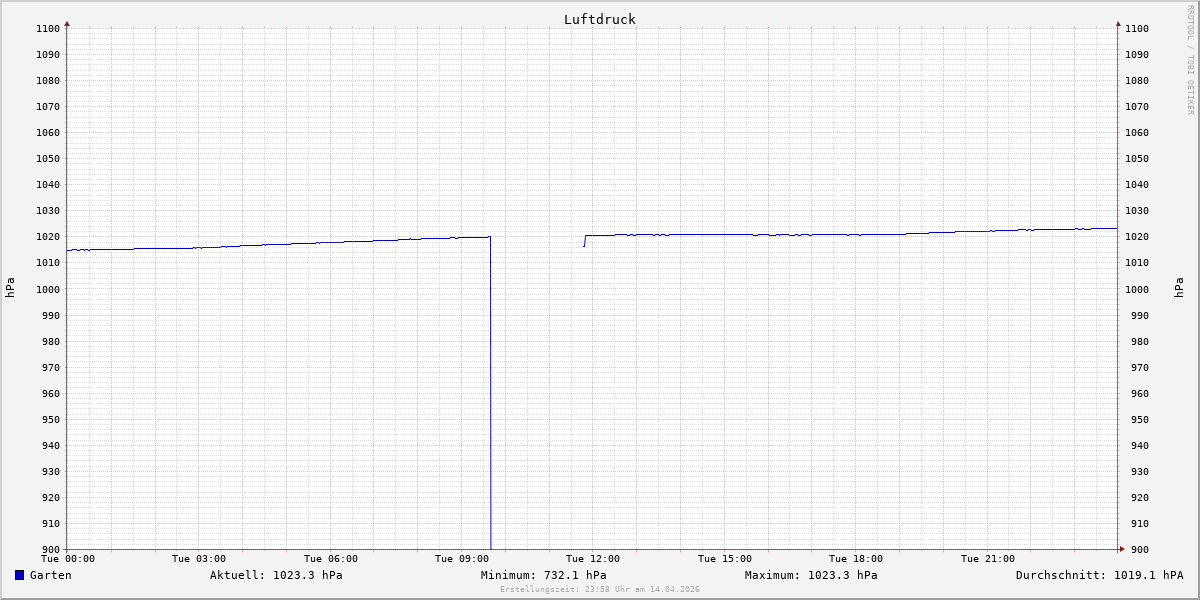Click the 1000 label on right axis
This screenshot has height=600, width=1200.
pos(1137,289)
